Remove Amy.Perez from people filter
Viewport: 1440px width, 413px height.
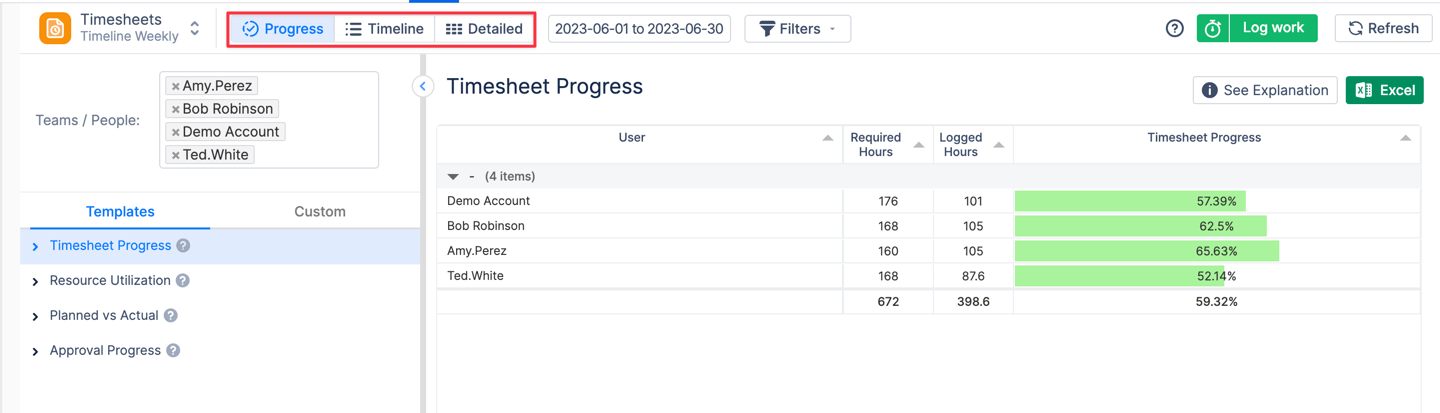175,87
